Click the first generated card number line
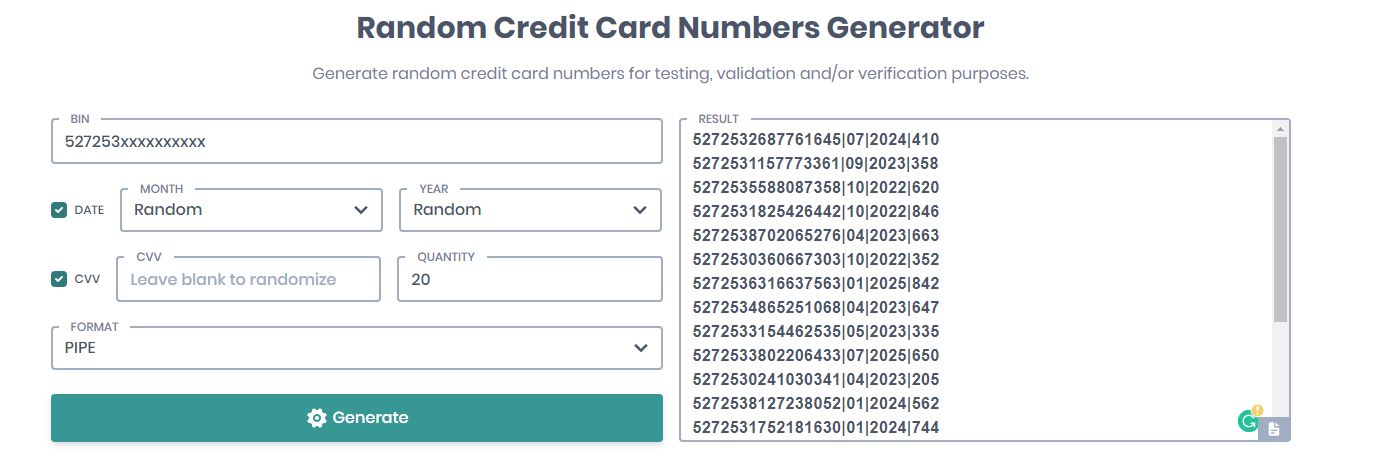 coord(816,140)
